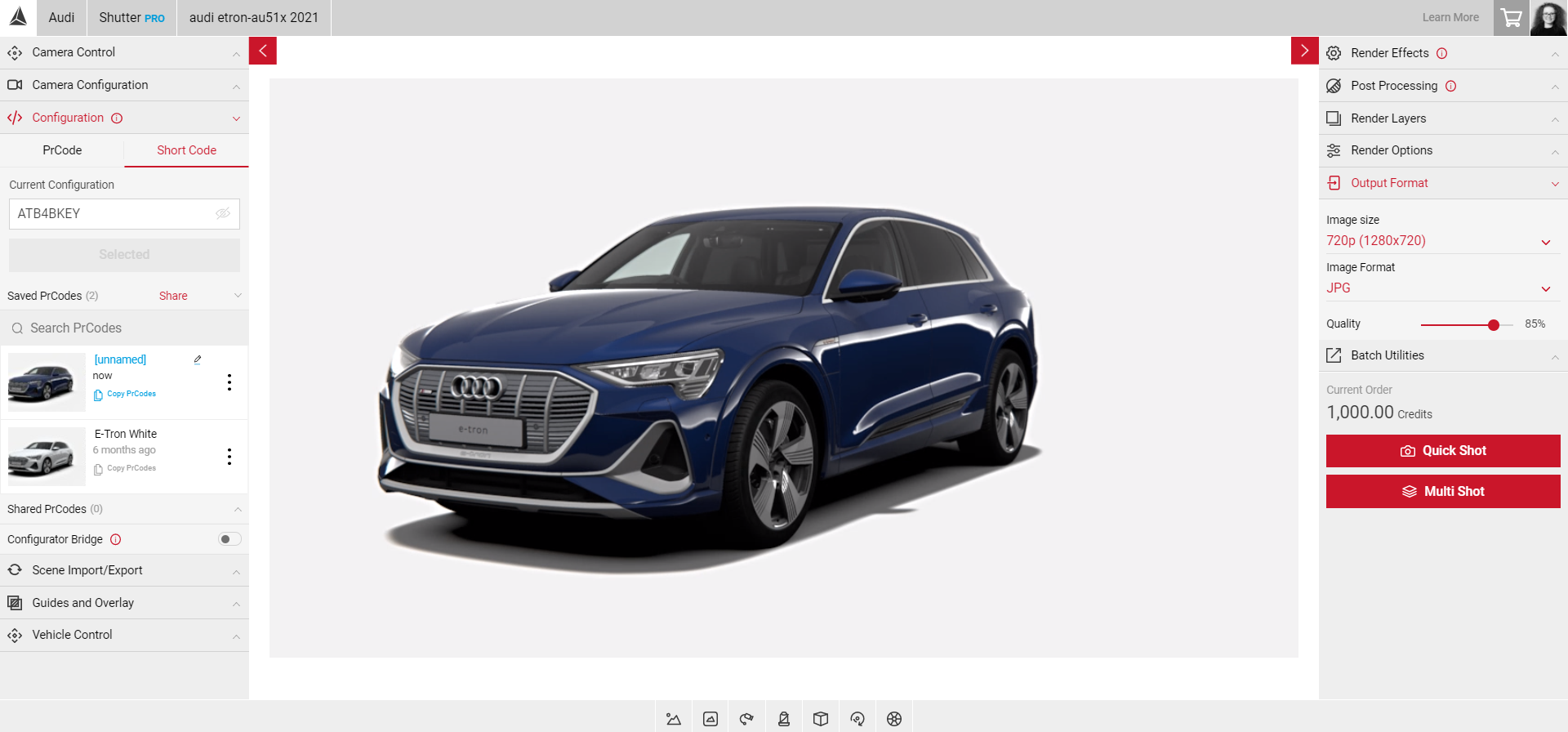Click the Quick Shot button
The image size is (1568, 732).
(x=1443, y=451)
